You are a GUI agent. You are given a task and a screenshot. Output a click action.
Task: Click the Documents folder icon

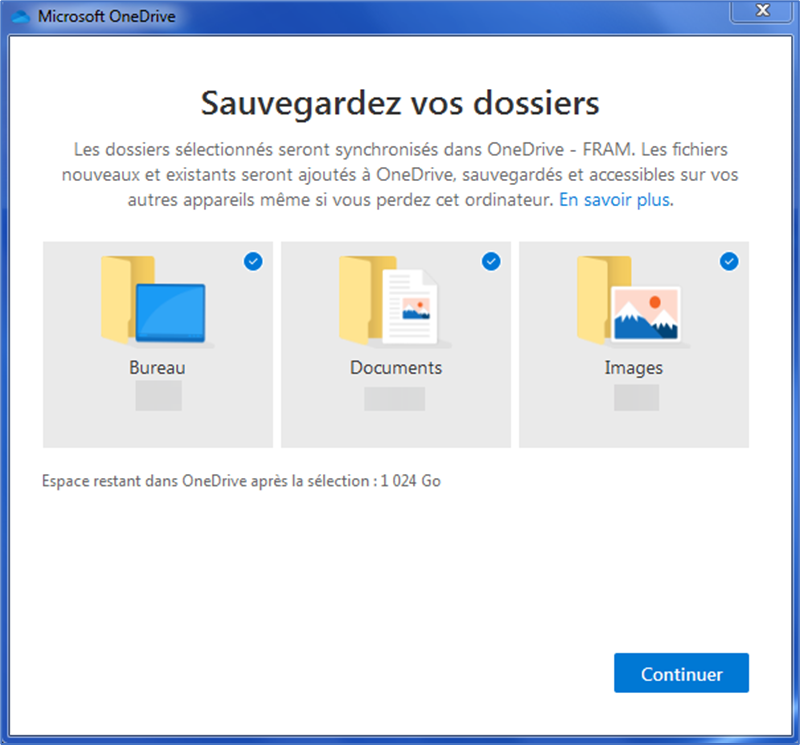coord(395,301)
